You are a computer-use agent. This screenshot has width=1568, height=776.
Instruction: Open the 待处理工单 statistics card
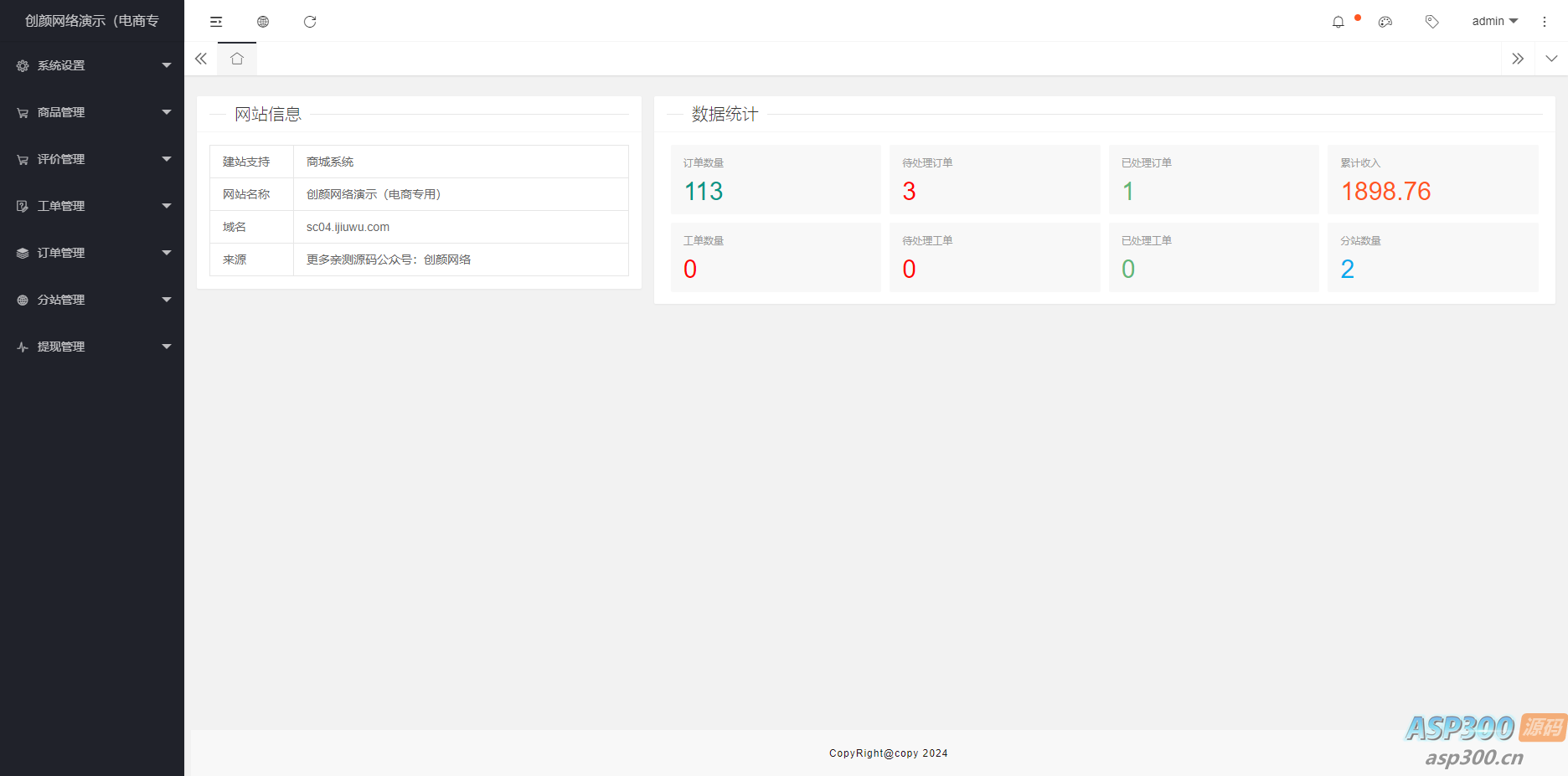point(995,257)
